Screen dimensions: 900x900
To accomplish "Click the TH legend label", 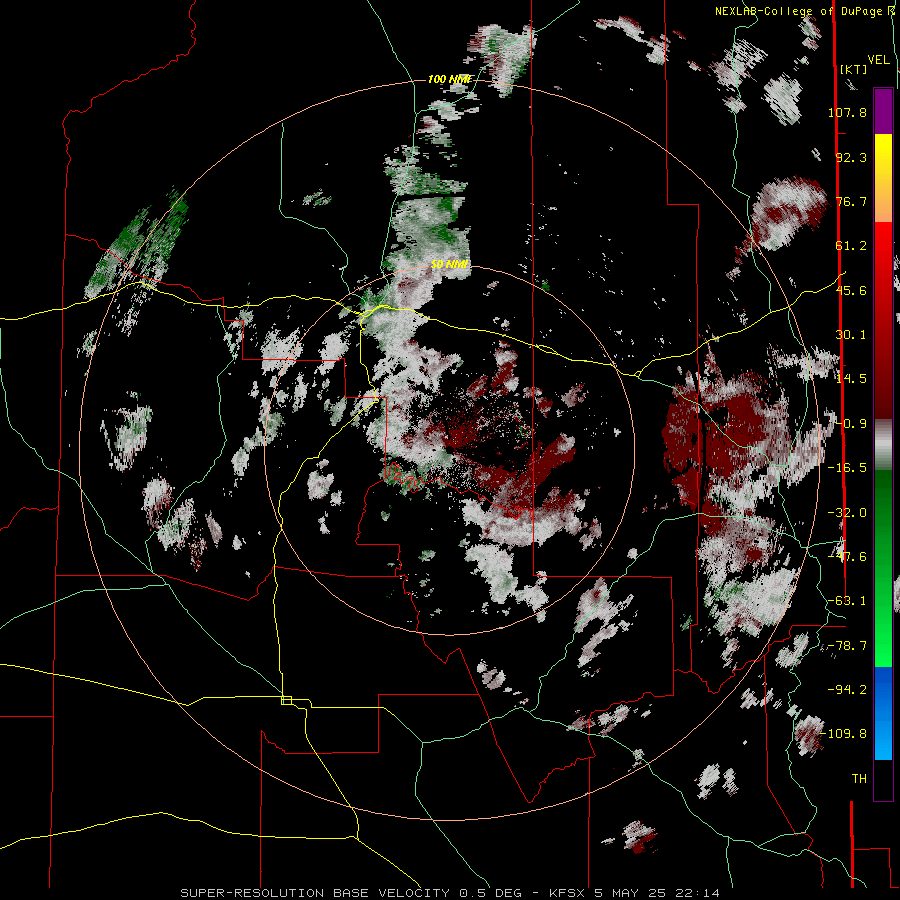I will 859,779.
